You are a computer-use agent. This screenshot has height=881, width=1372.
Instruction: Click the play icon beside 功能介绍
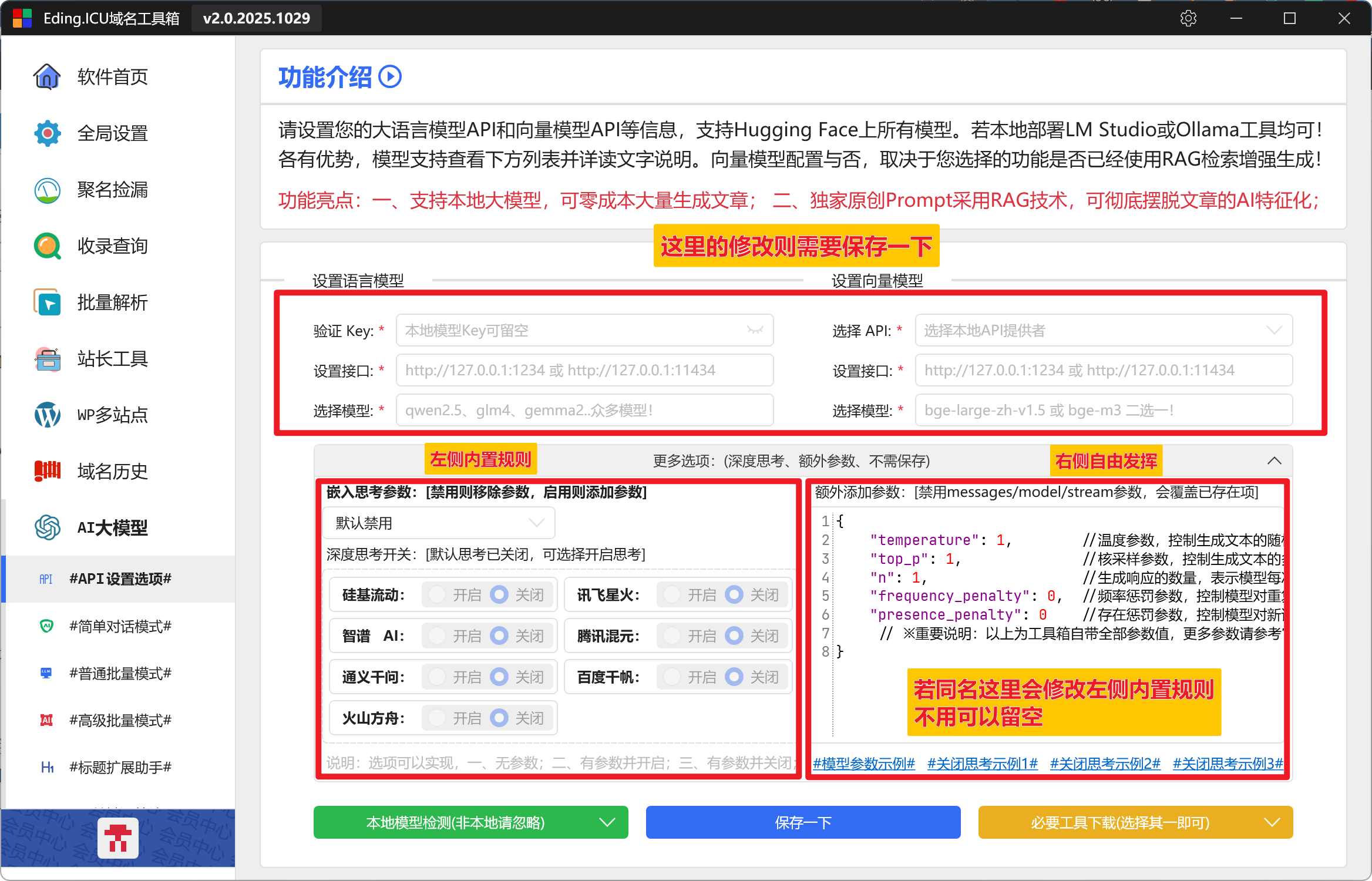(390, 77)
